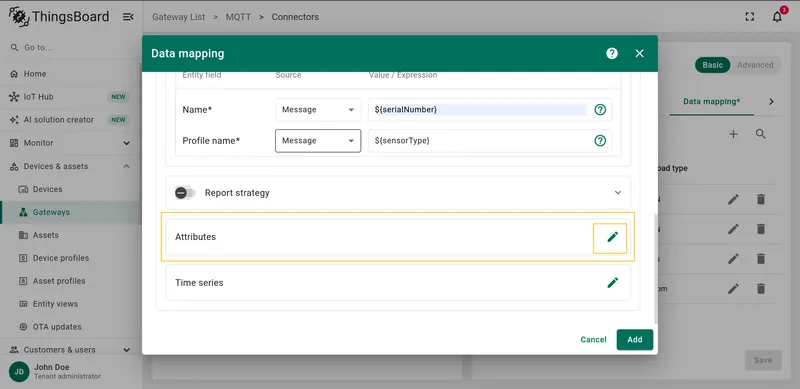This screenshot has width=800, height=389.
Task: Expand the Report strategy section
Action: pyautogui.click(x=618, y=193)
